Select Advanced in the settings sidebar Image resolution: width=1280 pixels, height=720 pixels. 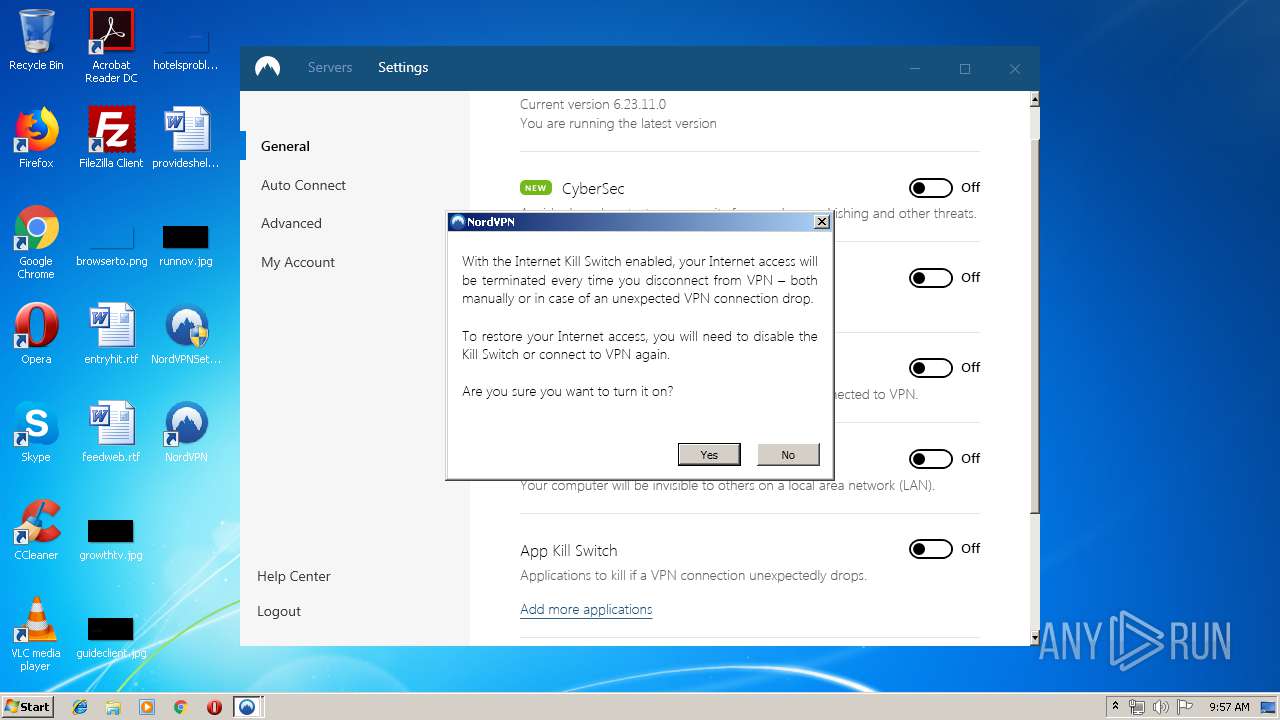point(291,223)
